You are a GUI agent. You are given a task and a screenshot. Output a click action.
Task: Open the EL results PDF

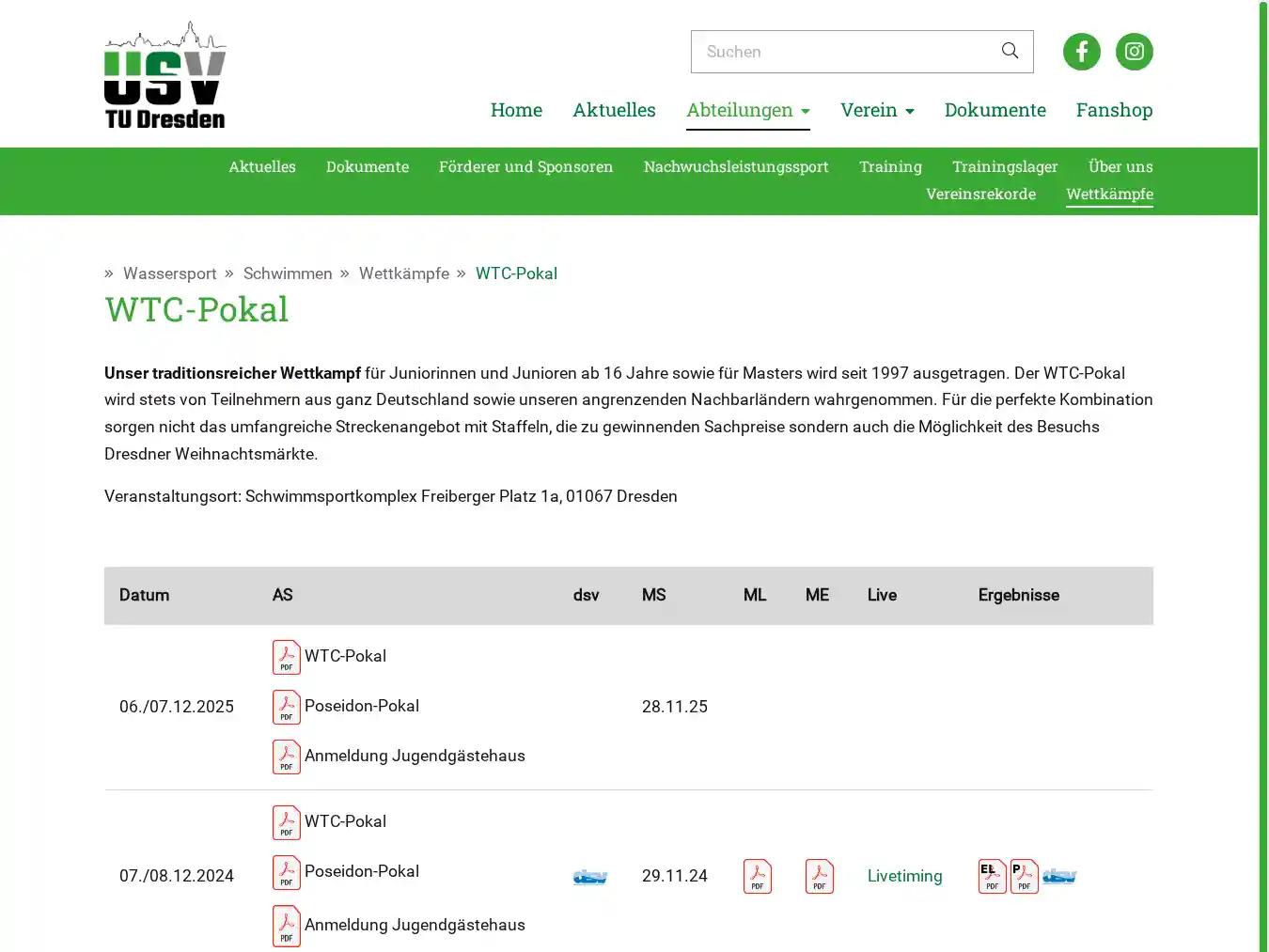[x=991, y=876]
